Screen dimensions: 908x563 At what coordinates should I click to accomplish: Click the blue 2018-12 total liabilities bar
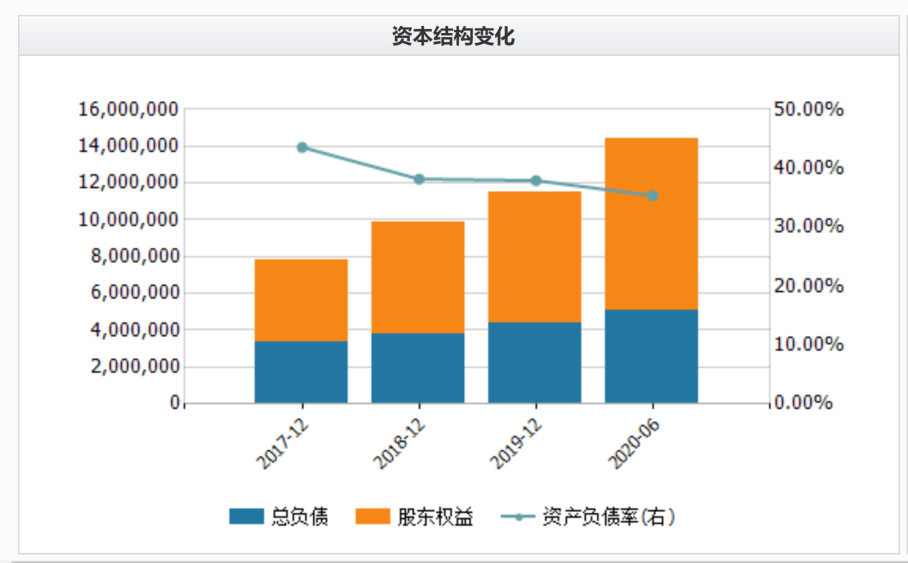tap(418, 368)
